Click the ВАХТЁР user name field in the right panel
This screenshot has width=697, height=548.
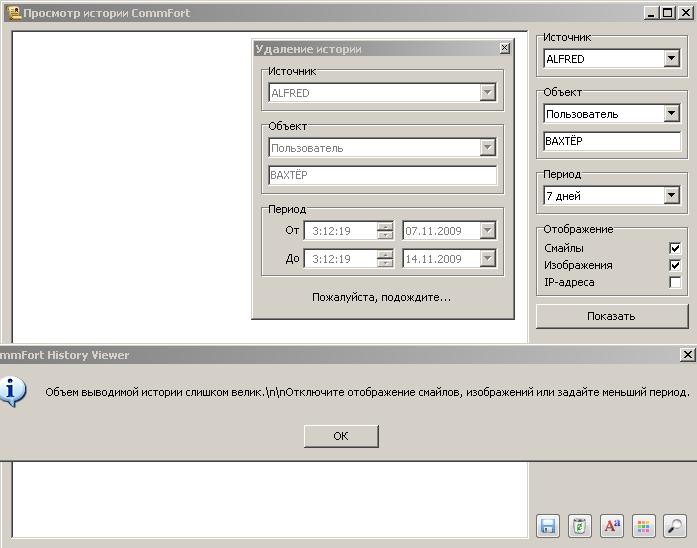coord(611,141)
